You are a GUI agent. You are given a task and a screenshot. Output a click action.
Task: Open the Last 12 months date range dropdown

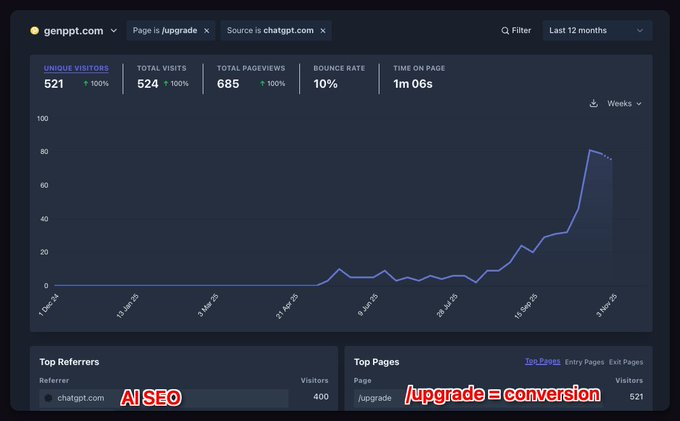[x=597, y=30]
